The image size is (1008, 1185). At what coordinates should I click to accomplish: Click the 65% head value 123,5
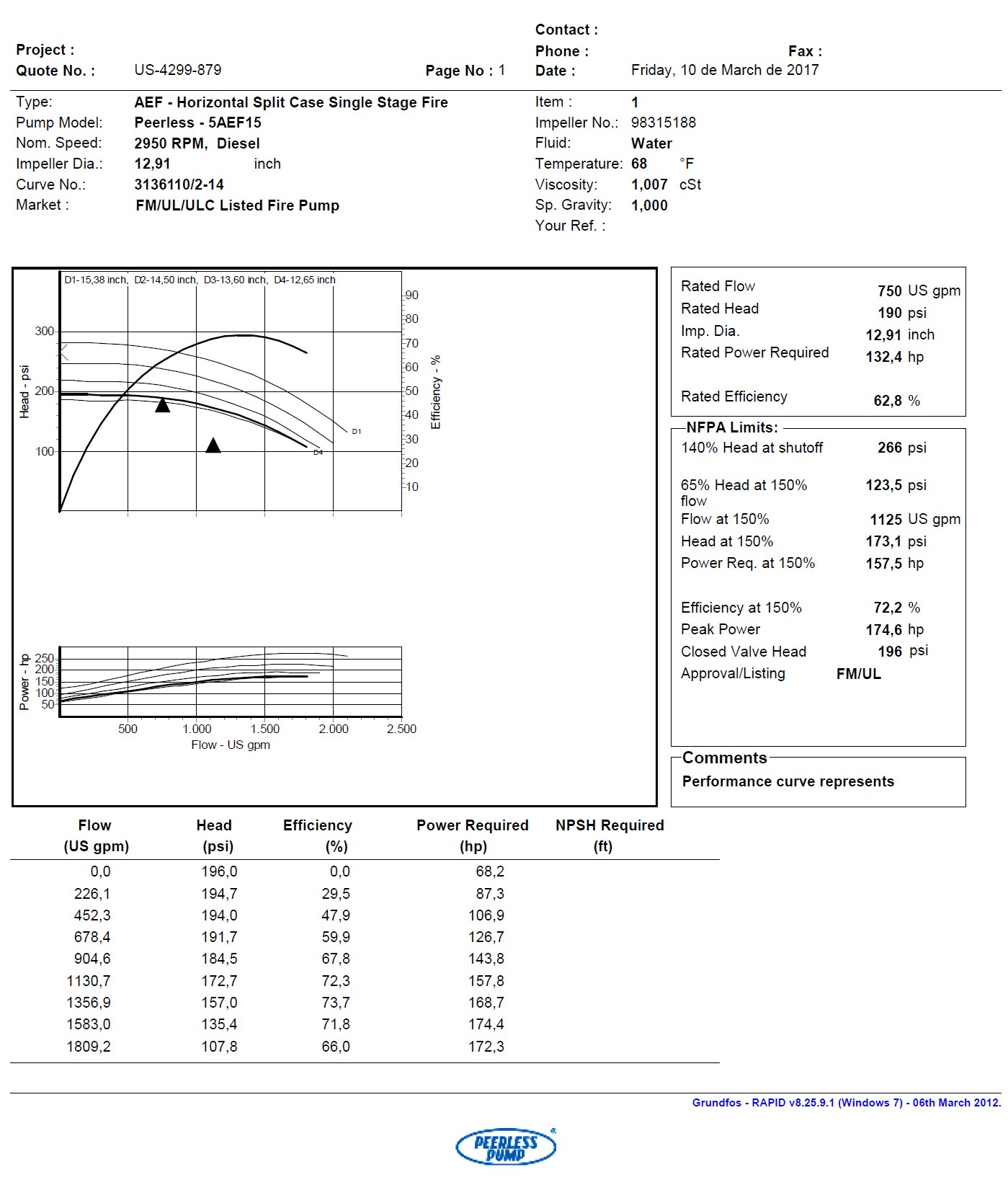click(x=884, y=485)
